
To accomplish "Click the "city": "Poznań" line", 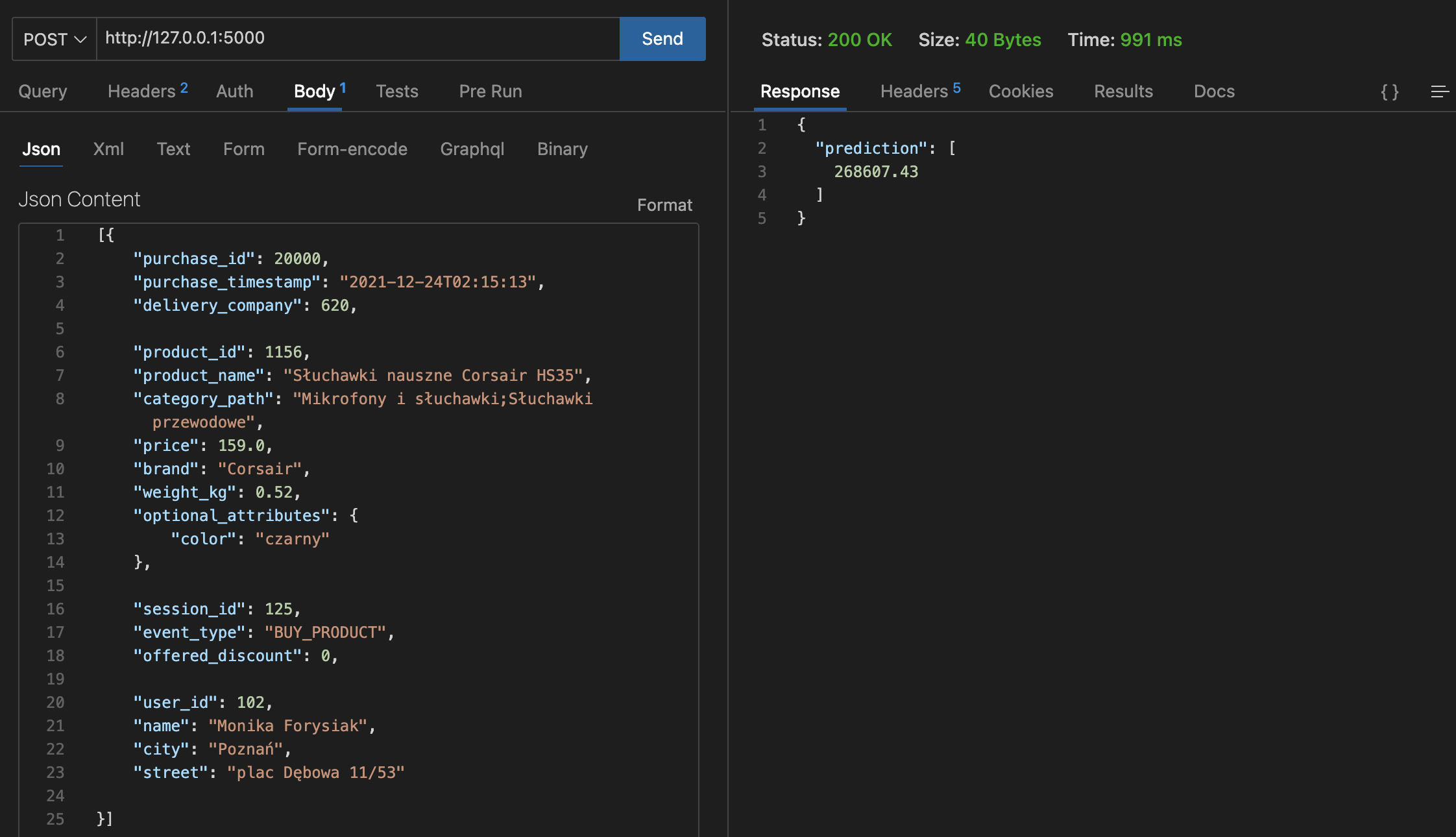I will pyautogui.click(x=212, y=749).
